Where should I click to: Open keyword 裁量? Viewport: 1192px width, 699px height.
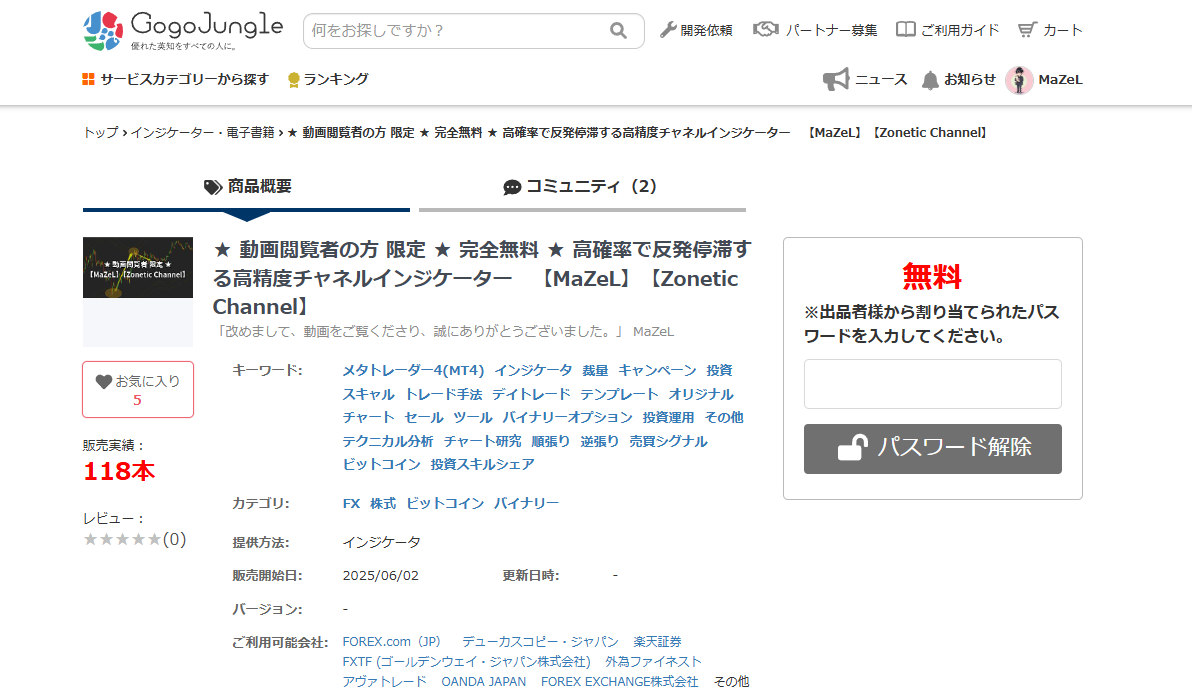[x=595, y=370]
